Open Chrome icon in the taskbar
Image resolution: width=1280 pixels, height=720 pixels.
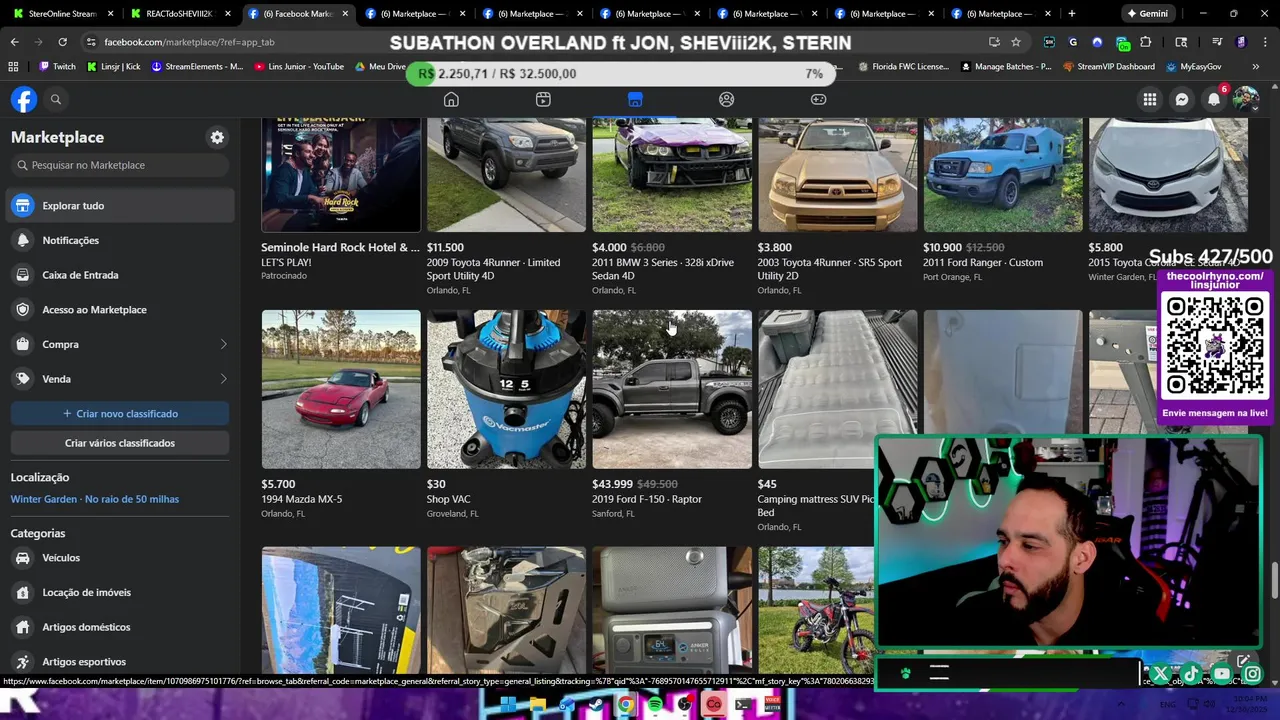626,704
